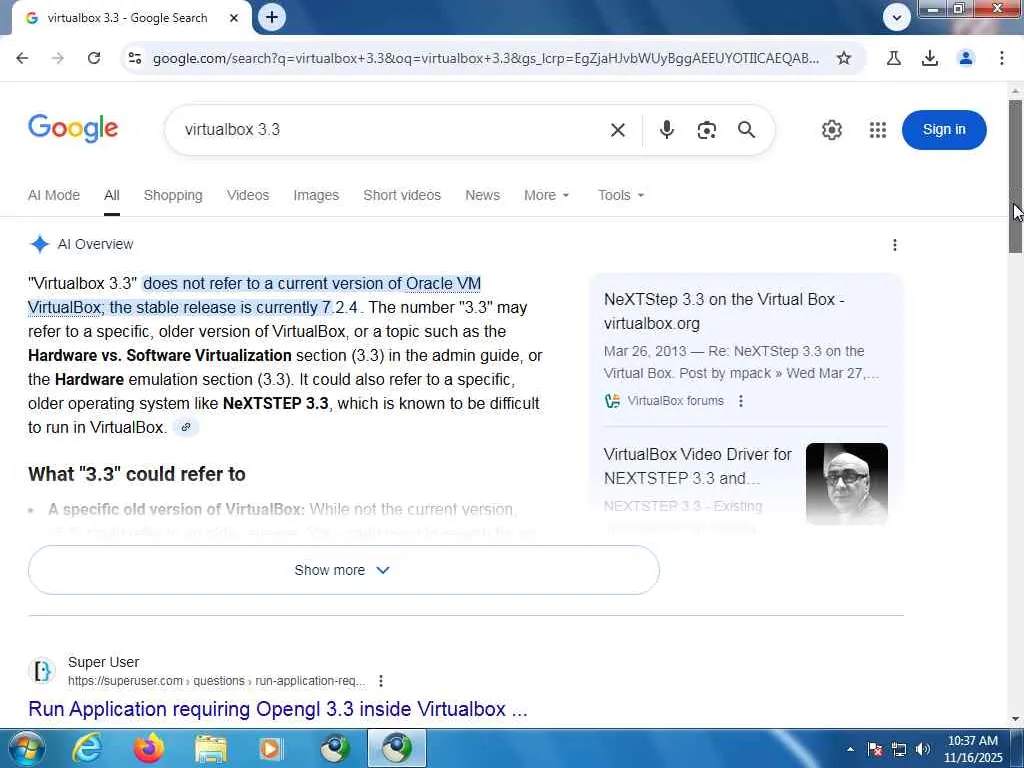Screen dimensions: 1024x768
Task: Expand AI Overview with Show more
Action: [344, 570]
